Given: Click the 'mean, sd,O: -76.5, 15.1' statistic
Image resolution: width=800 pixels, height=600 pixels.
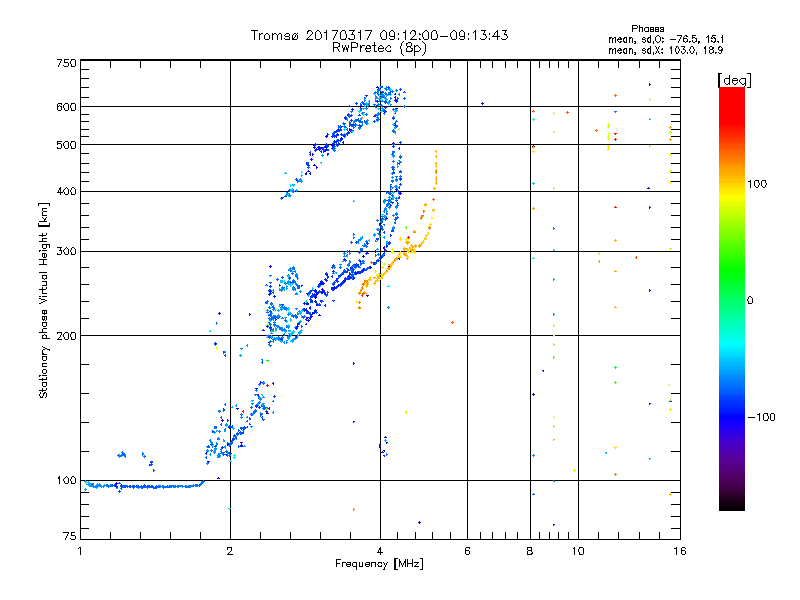Looking at the screenshot, I should click(x=666, y=39).
